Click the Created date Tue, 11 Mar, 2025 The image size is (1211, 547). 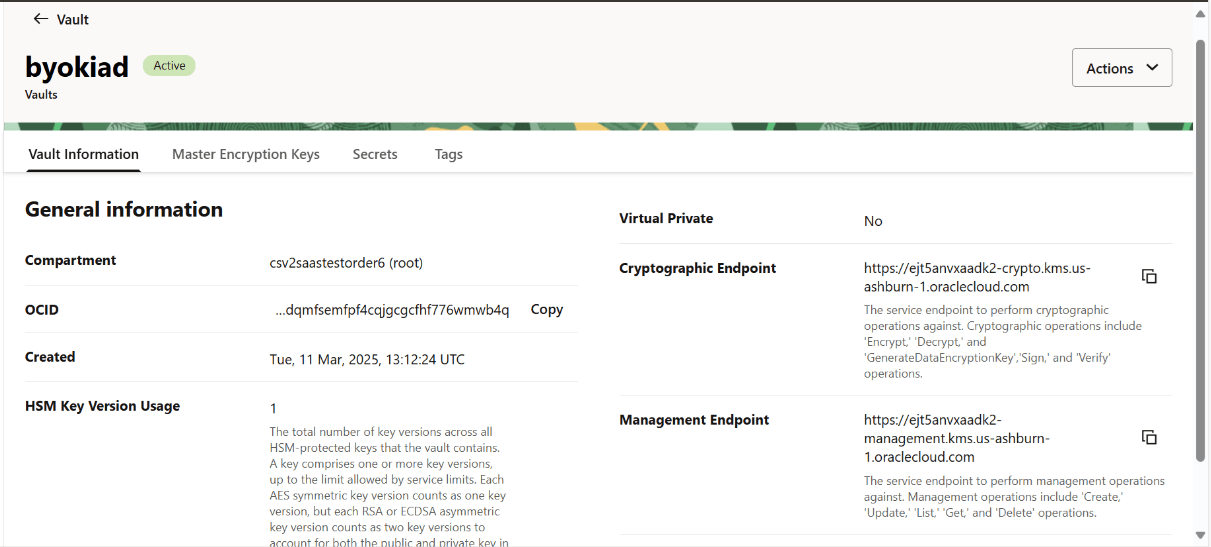(367, 359)
